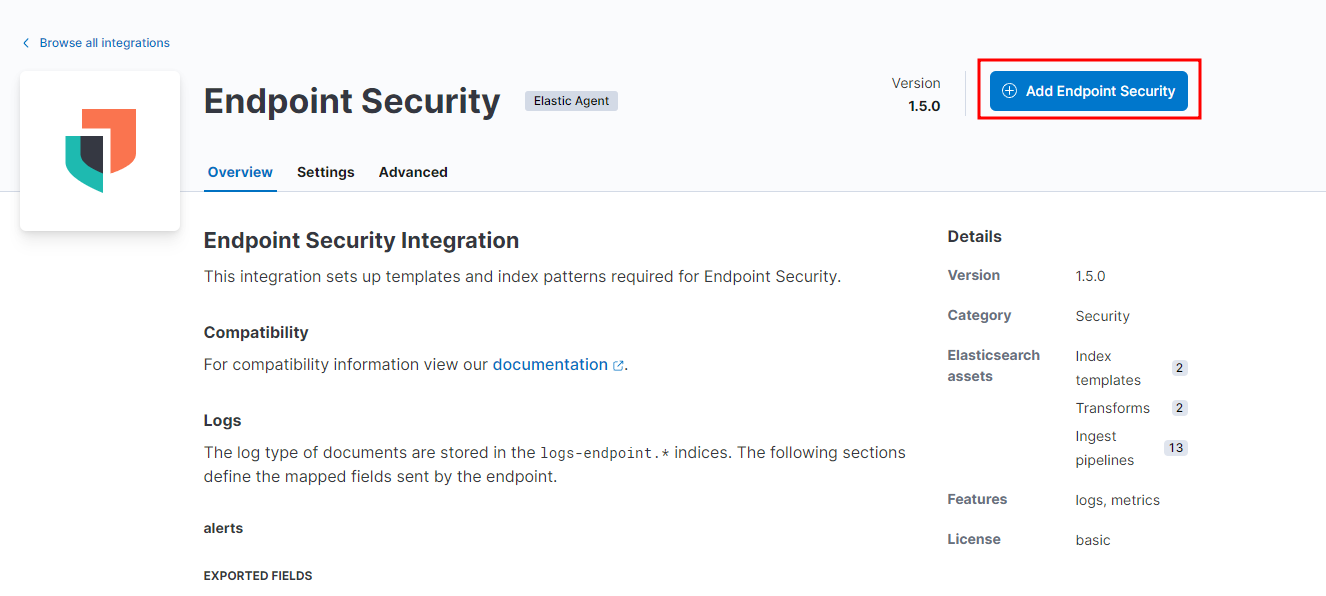Click the back chevron beside Browse all integrations
Screen dimensions: 1326x596
(26, 43)
